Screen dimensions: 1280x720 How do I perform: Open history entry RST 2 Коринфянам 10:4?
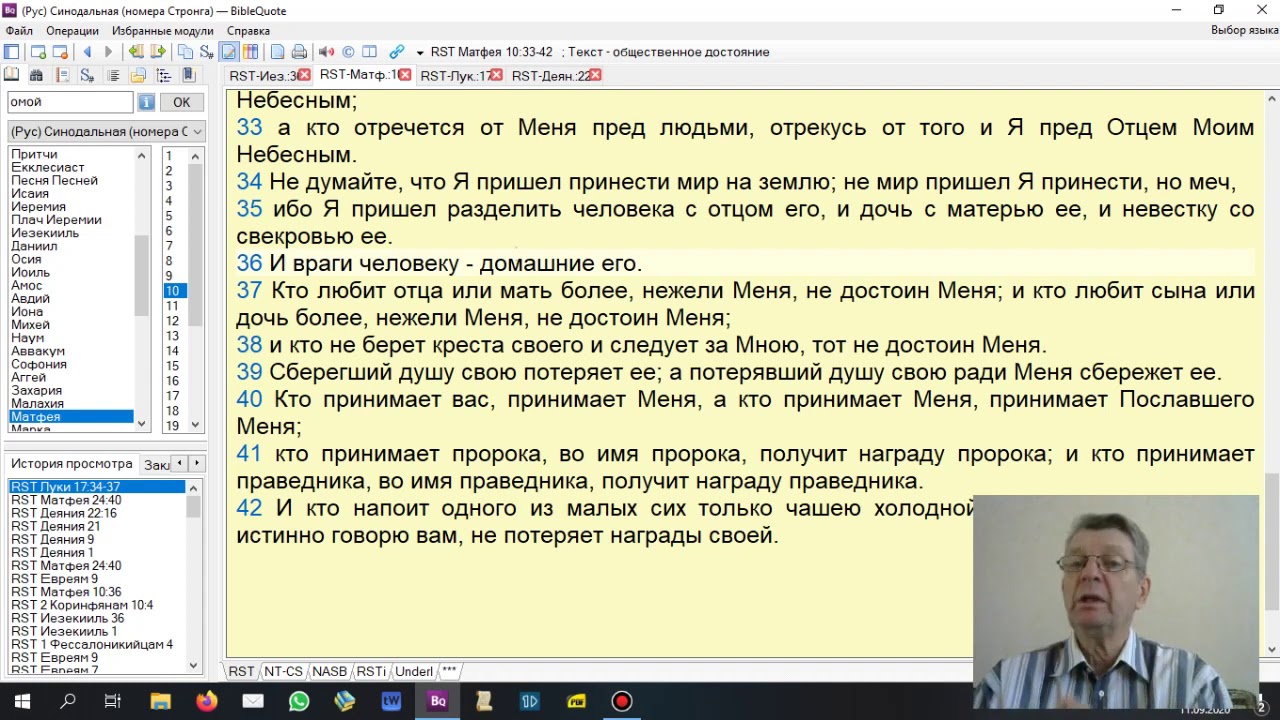(x=82, y=605)
